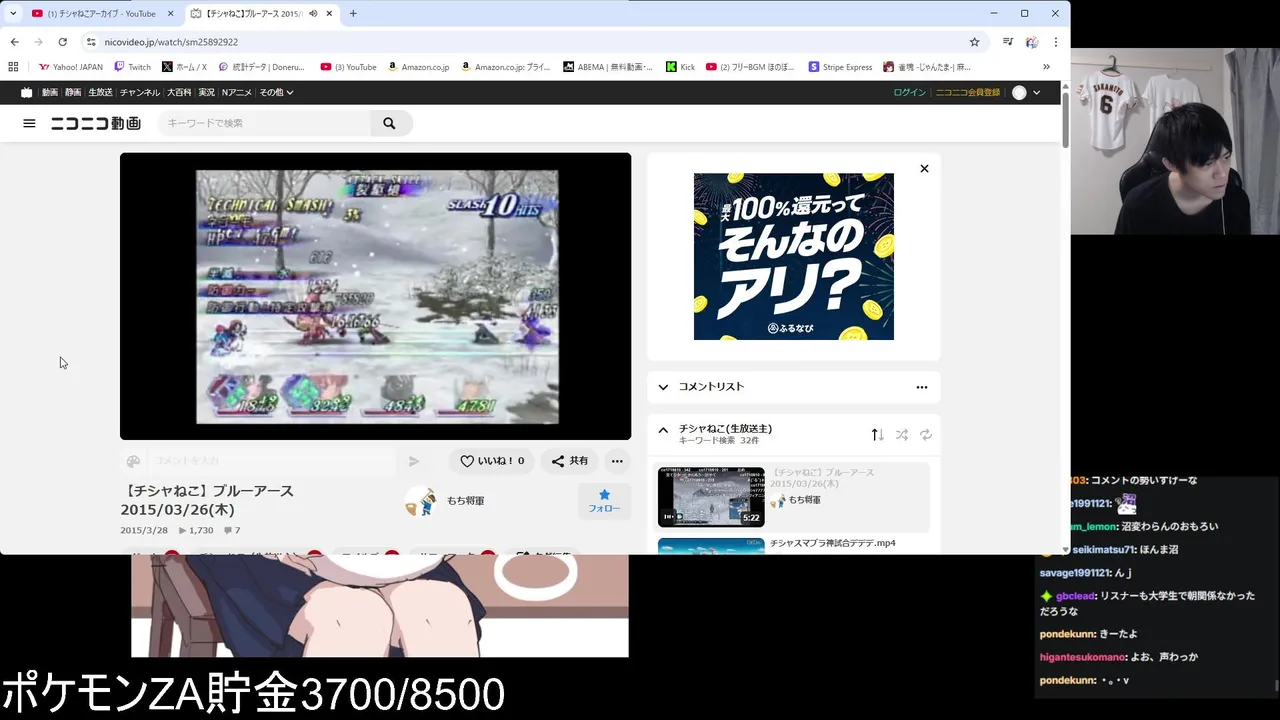Open ABEMA bookmark
This screenshot has width=1280, height=720.
(607, 67)
